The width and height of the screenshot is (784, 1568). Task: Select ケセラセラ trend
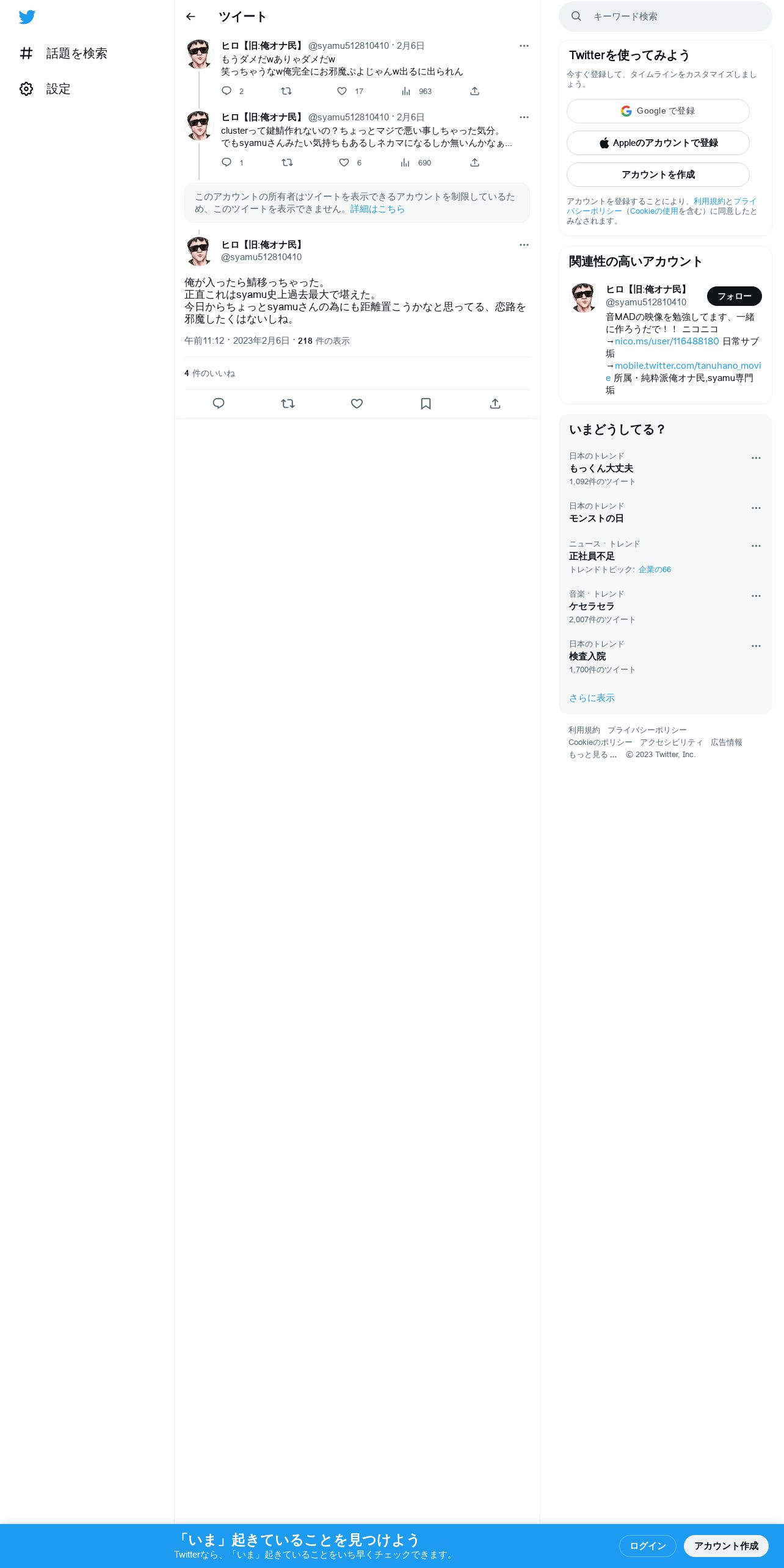pos(592,606)
